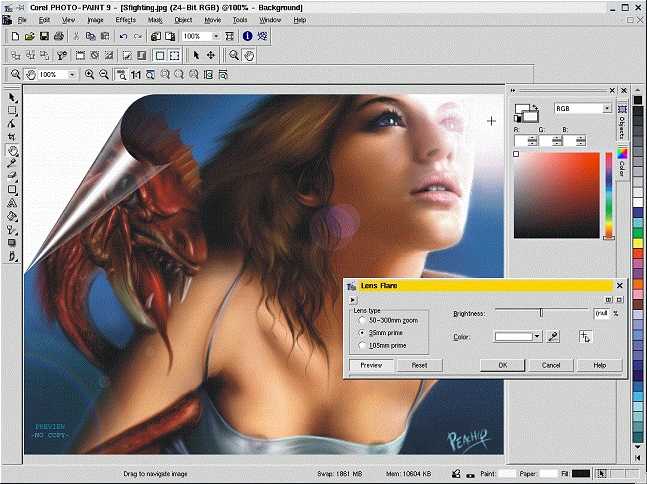This screenshot has width=647, height=484.
Task: Click the Print icon in toolbar
Action: (59, 36)
